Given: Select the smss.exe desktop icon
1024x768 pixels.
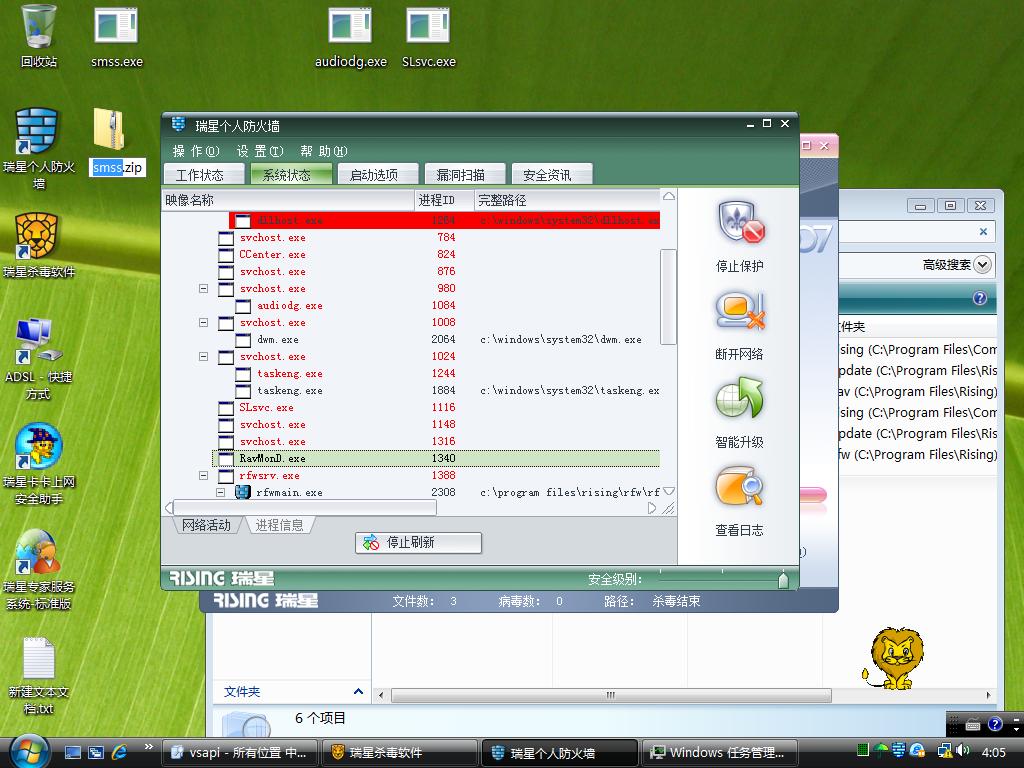Looking at the screenshot, I should click(117, 37).
